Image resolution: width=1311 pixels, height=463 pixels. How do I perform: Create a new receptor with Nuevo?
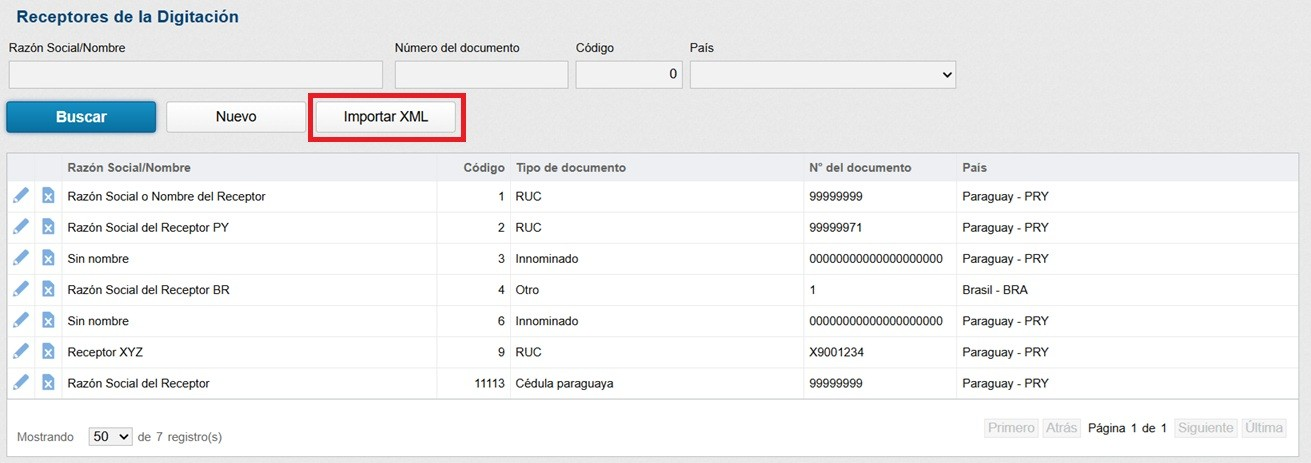tap(236, 117)
